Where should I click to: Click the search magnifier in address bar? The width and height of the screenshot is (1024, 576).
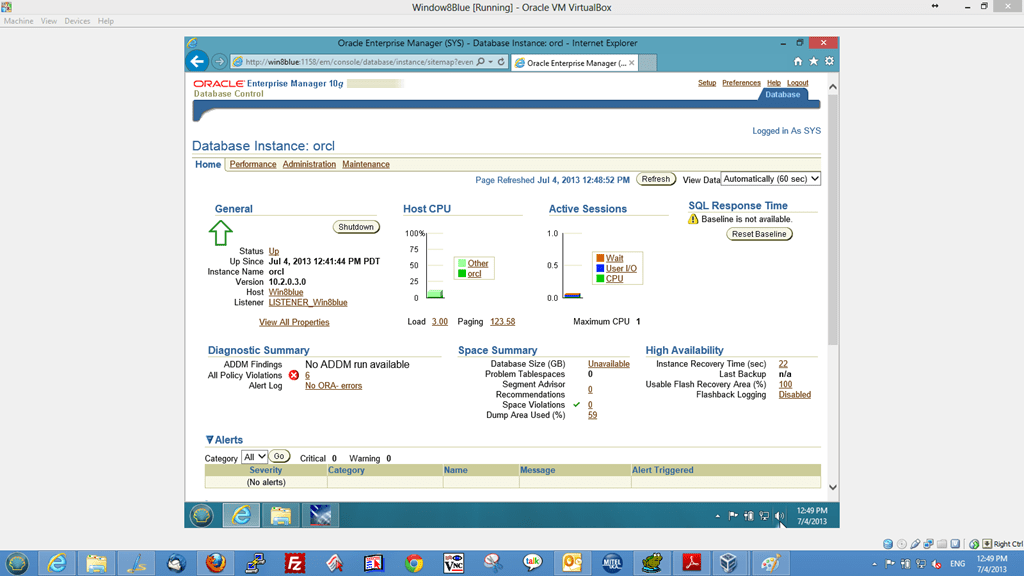coord(481,62)
